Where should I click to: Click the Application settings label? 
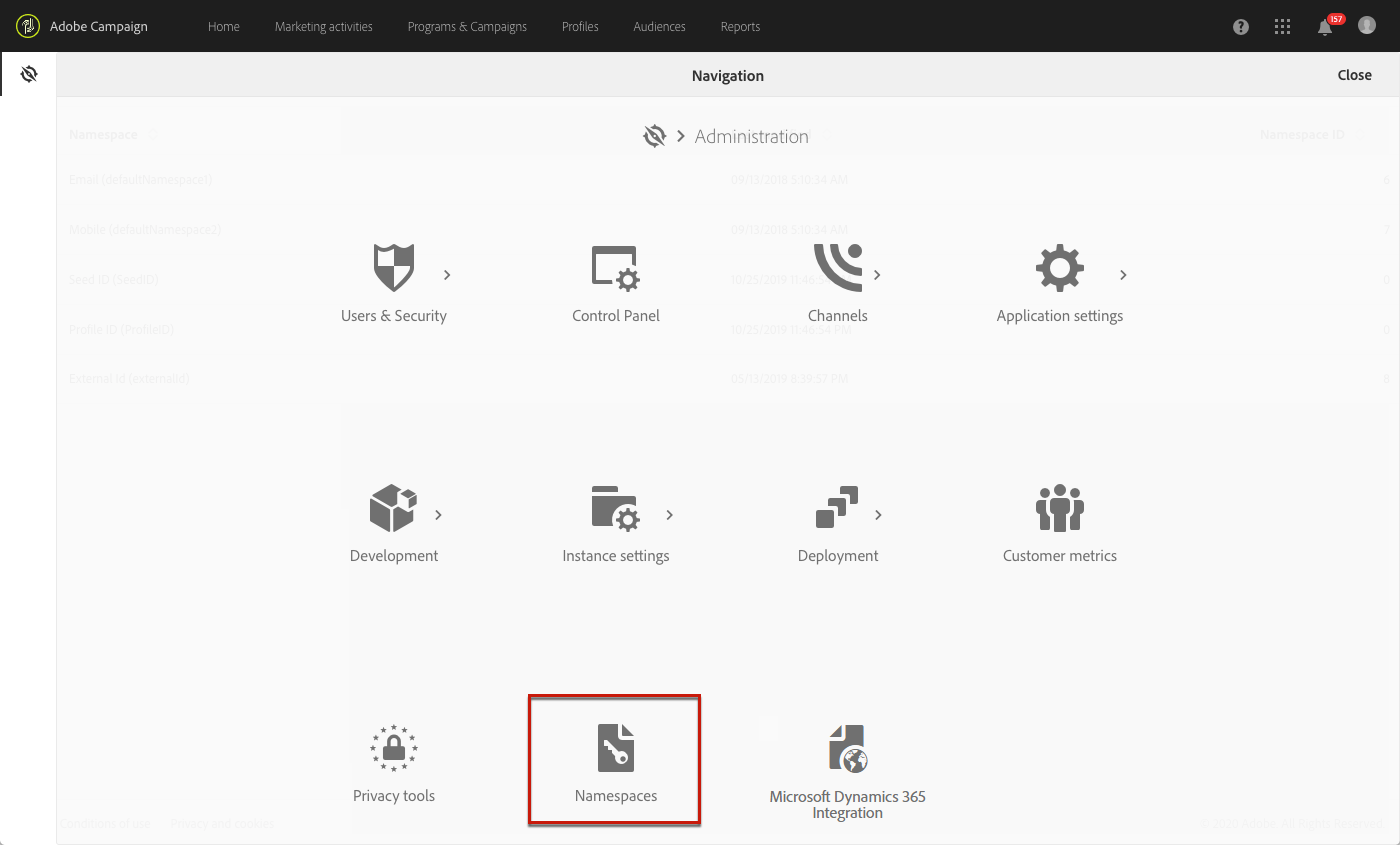pyautogui.click(x=1060, y=316)
